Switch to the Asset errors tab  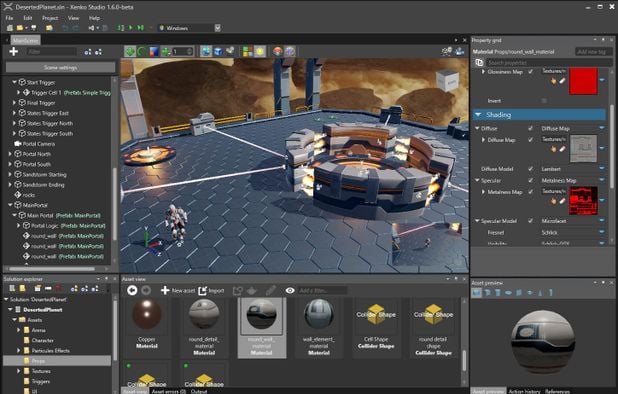tap(169, 391)
